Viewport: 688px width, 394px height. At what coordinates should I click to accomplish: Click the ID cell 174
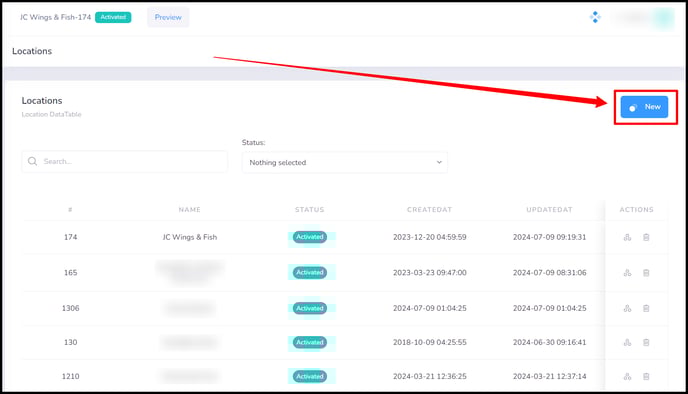point(70,237)
